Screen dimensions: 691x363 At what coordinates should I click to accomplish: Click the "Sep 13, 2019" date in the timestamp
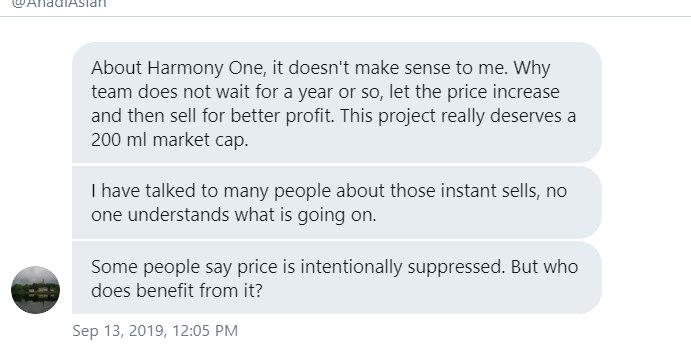119,331
